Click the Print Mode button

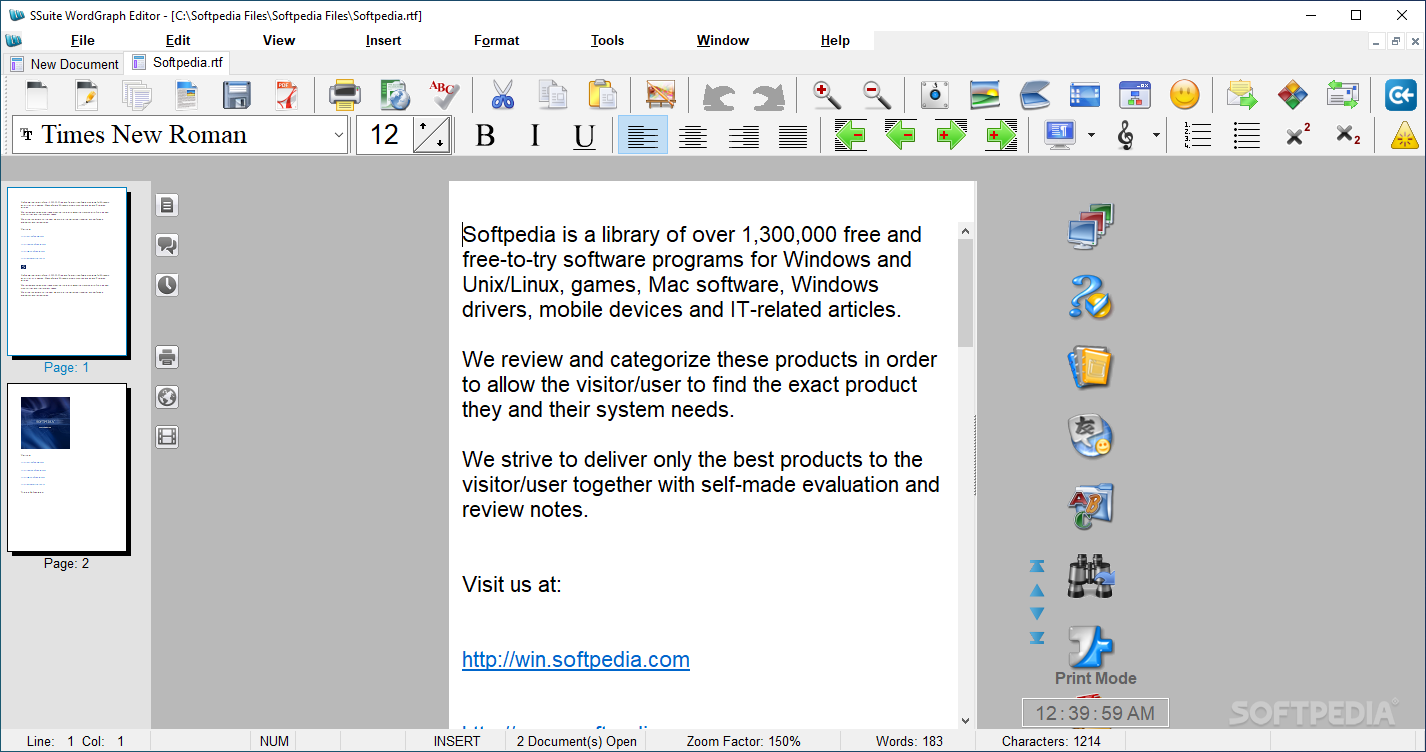point(1095,678)
